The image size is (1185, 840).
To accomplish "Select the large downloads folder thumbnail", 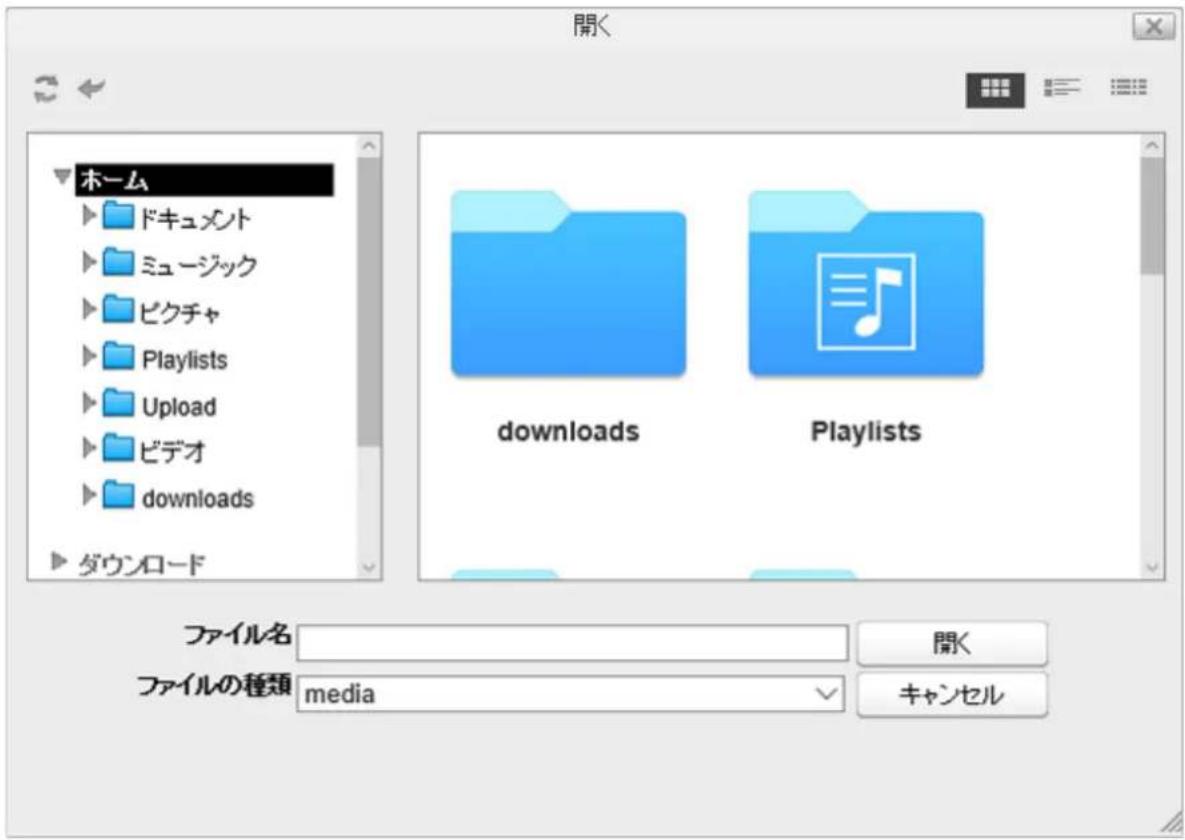I will [x=568, y=284].
